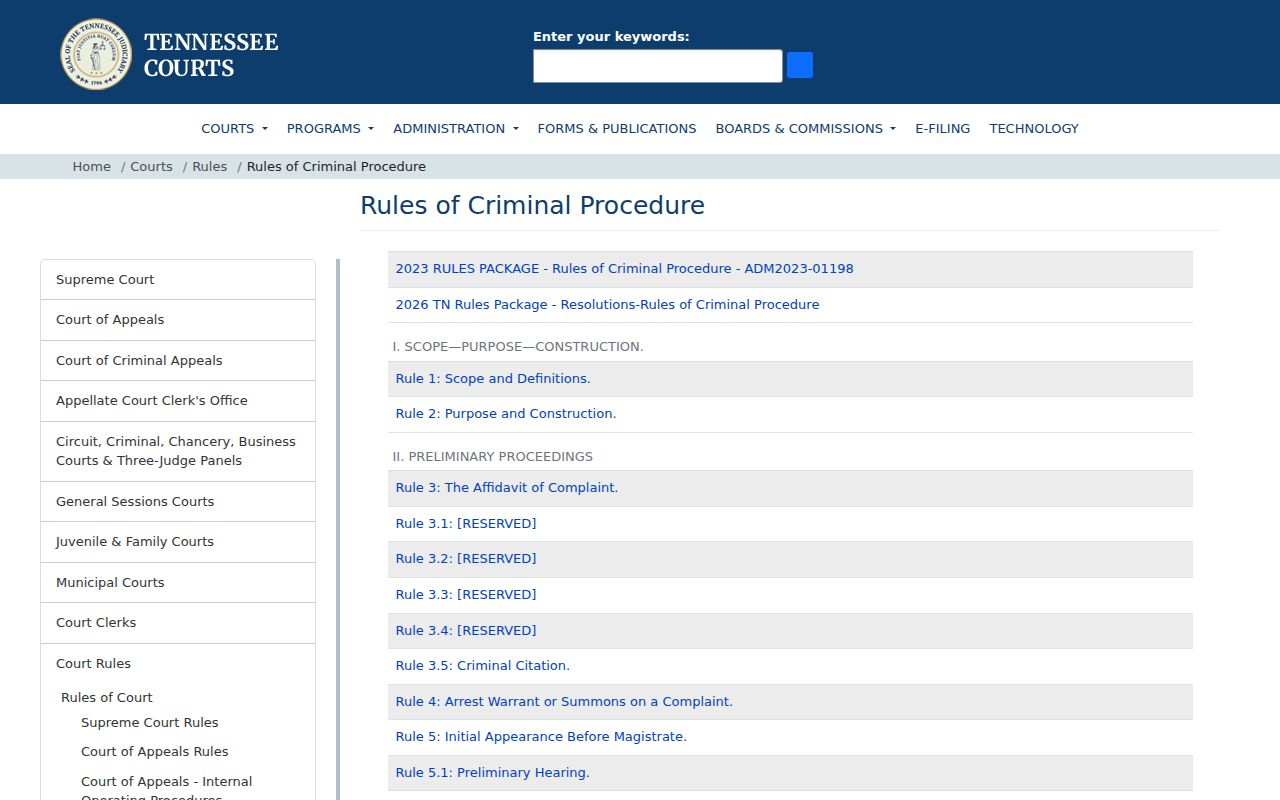Image resolution: width=1280 pixels, height=800 pixels.
Task: Open Court of Appeals sidebar item
Action: point(178,320)
